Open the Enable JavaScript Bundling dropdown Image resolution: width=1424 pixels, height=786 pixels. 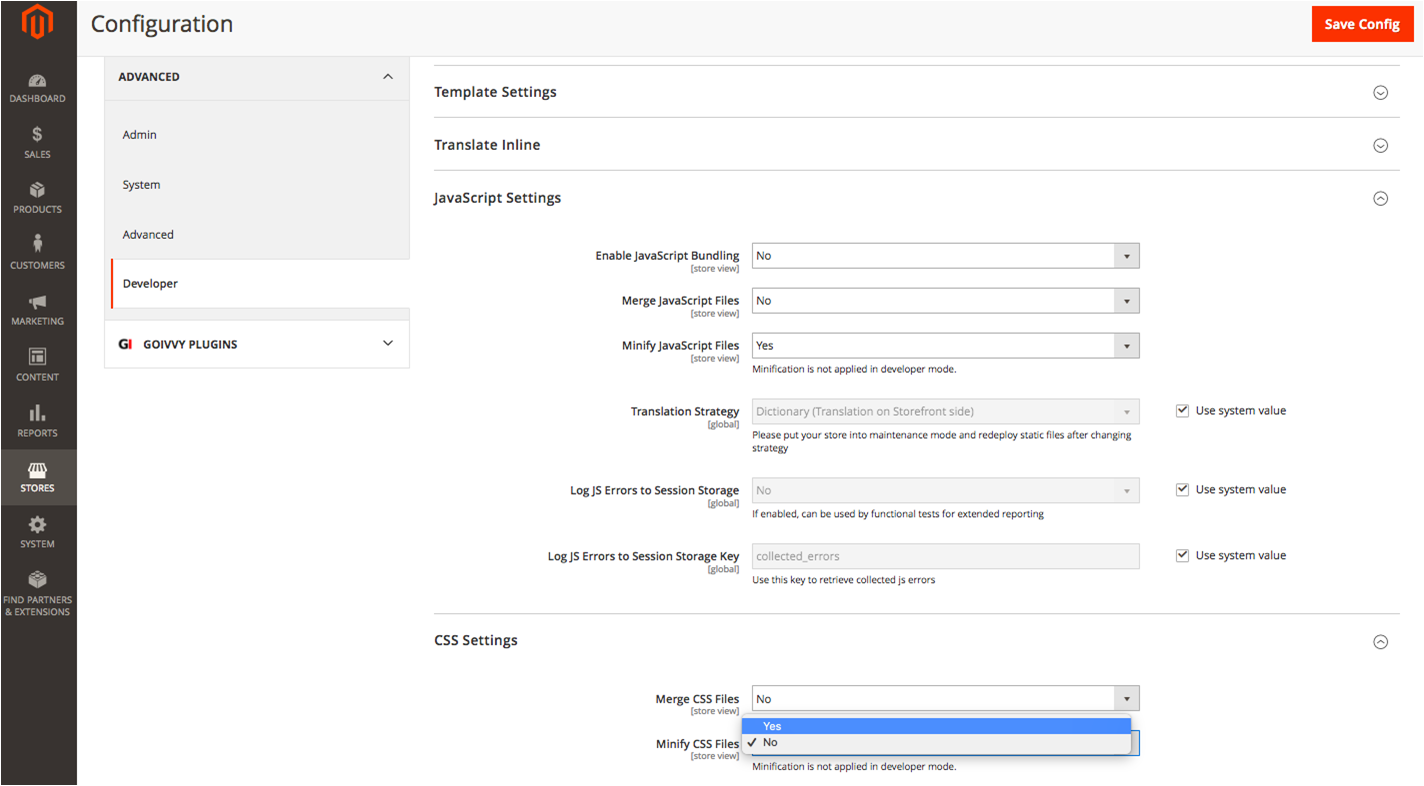945,256
